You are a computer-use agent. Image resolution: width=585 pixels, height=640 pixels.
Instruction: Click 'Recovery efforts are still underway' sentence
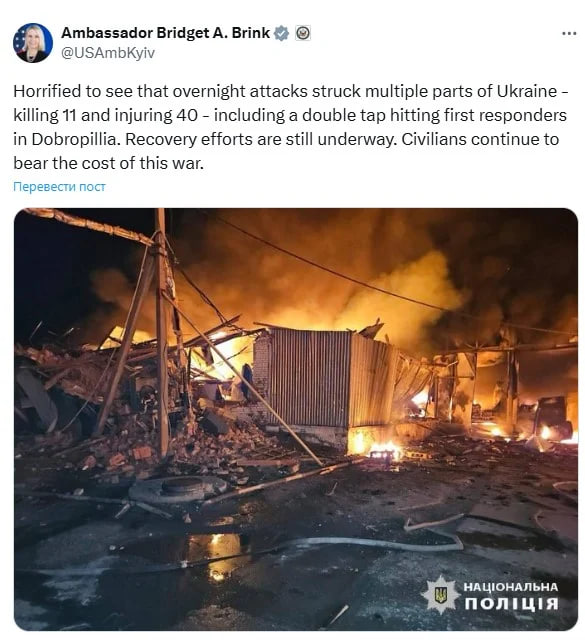point(260,139)
